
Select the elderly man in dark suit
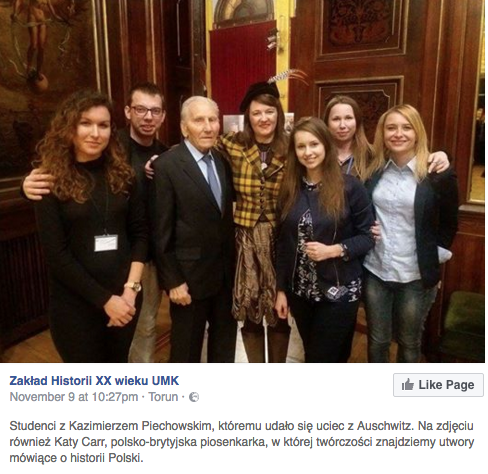(x=197, y=227)
